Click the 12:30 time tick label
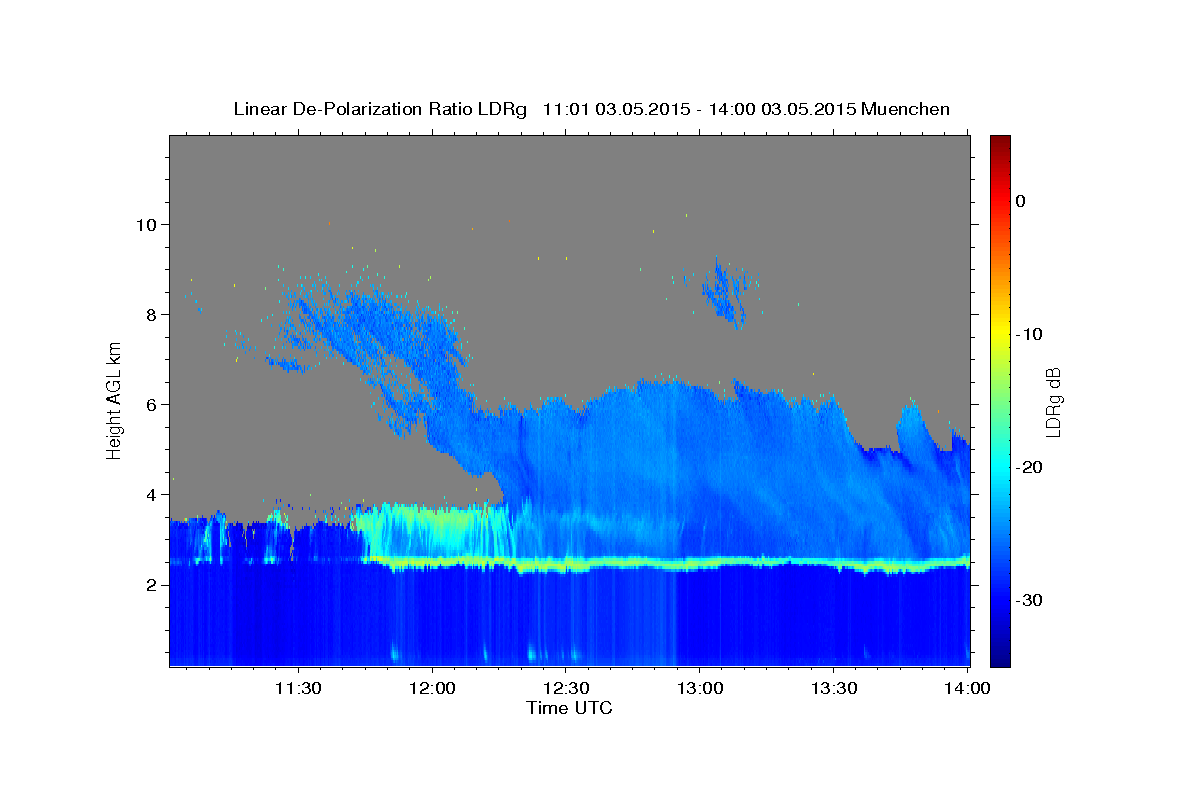Viewport: 1200px width, 800px height. [x=565, y=688]
